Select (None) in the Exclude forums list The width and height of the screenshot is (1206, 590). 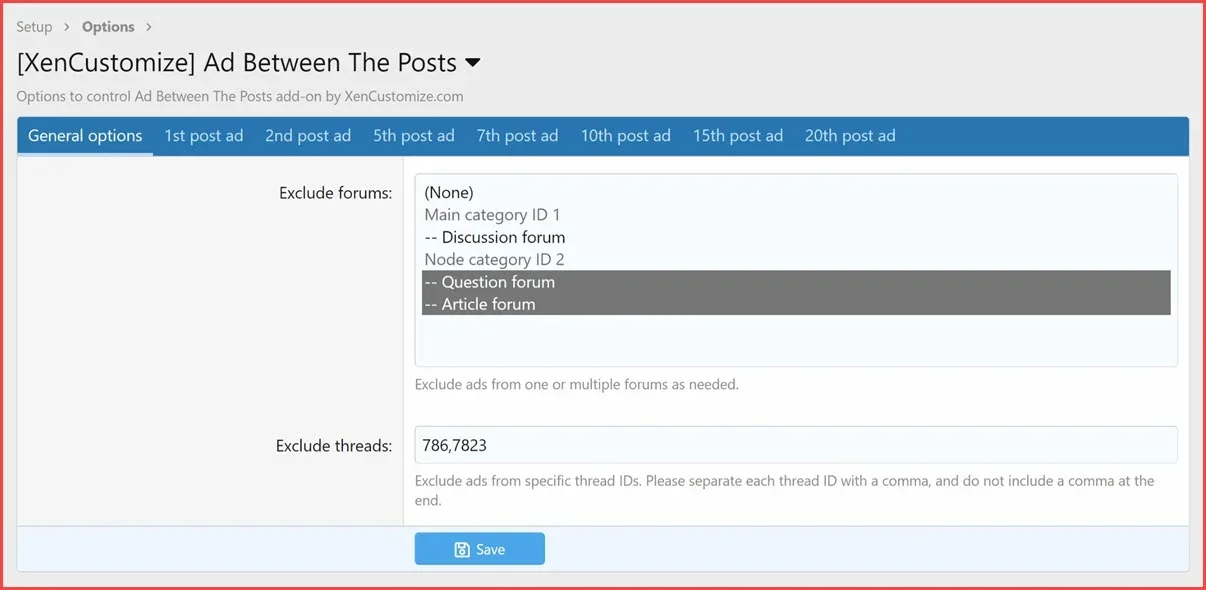449,192
